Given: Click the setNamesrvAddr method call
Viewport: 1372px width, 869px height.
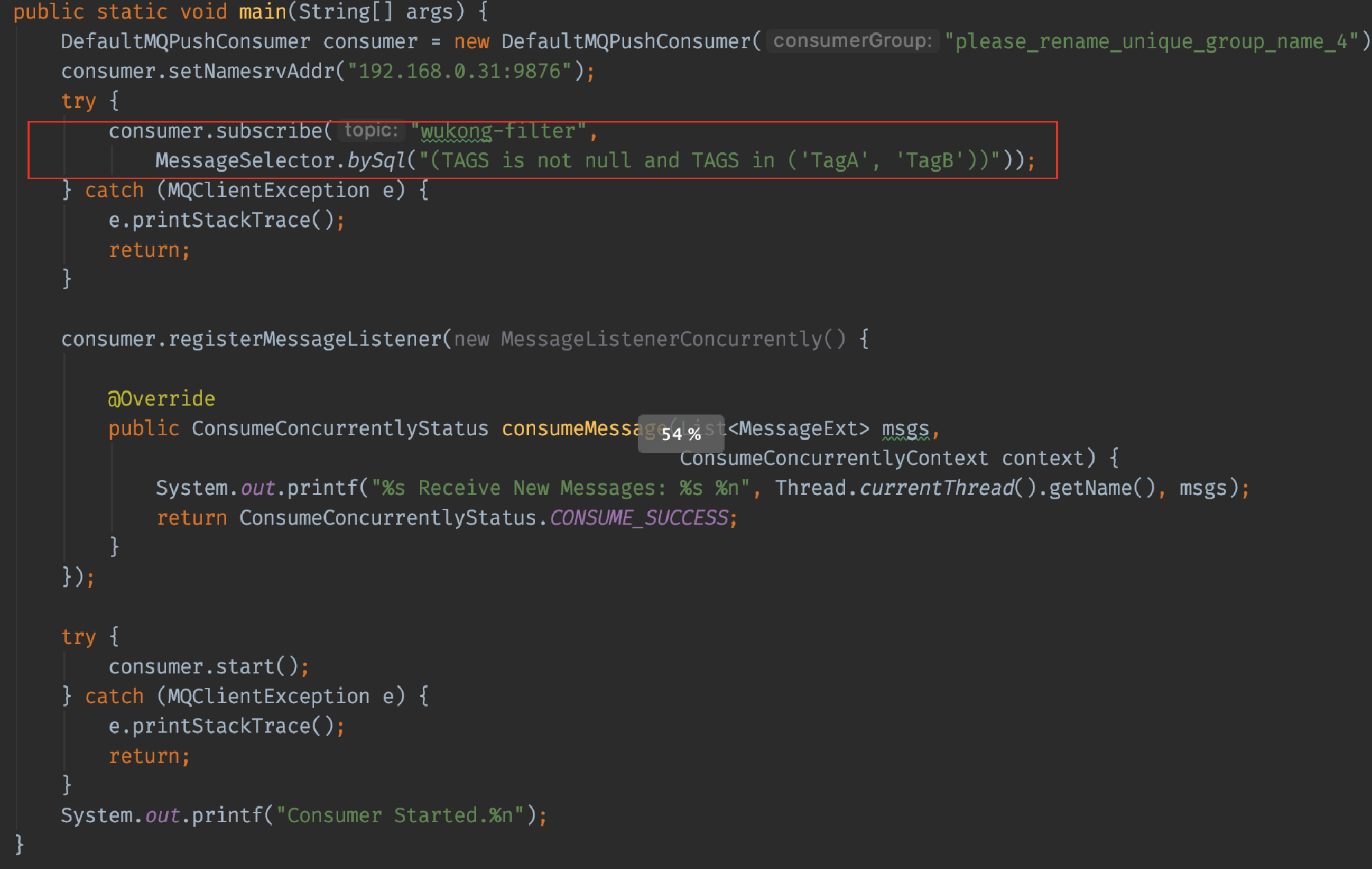Looking at the screenshot, I should [x=251, y=71].
